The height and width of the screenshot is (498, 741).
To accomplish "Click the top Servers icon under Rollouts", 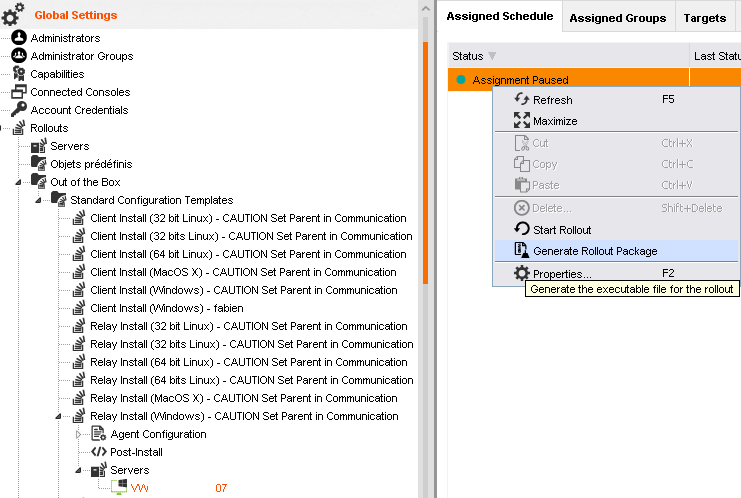I will pos(39,146).
